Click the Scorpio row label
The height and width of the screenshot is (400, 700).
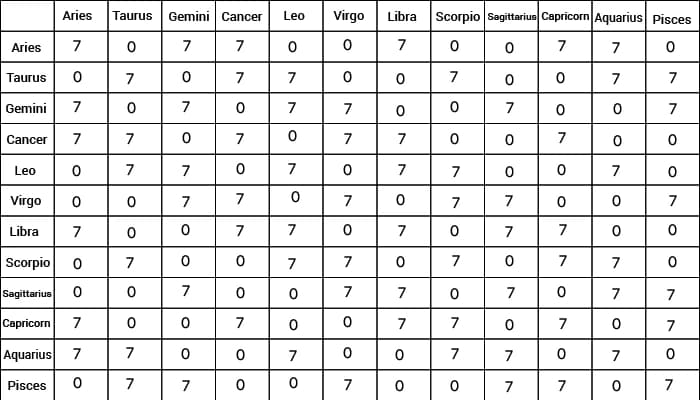tap(27, 263)
